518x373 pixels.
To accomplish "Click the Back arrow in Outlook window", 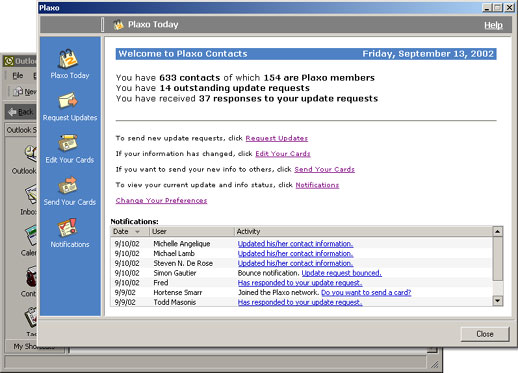I will pos(12,112).
